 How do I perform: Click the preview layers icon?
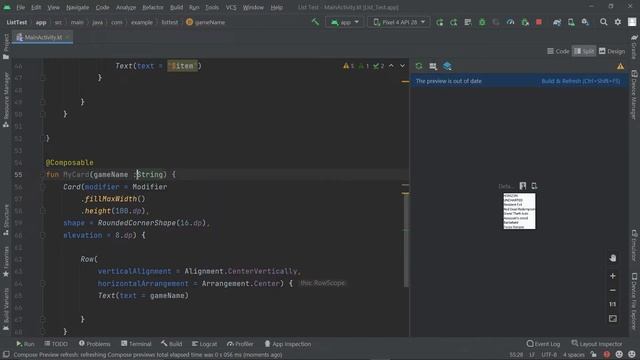coord(447,66)
